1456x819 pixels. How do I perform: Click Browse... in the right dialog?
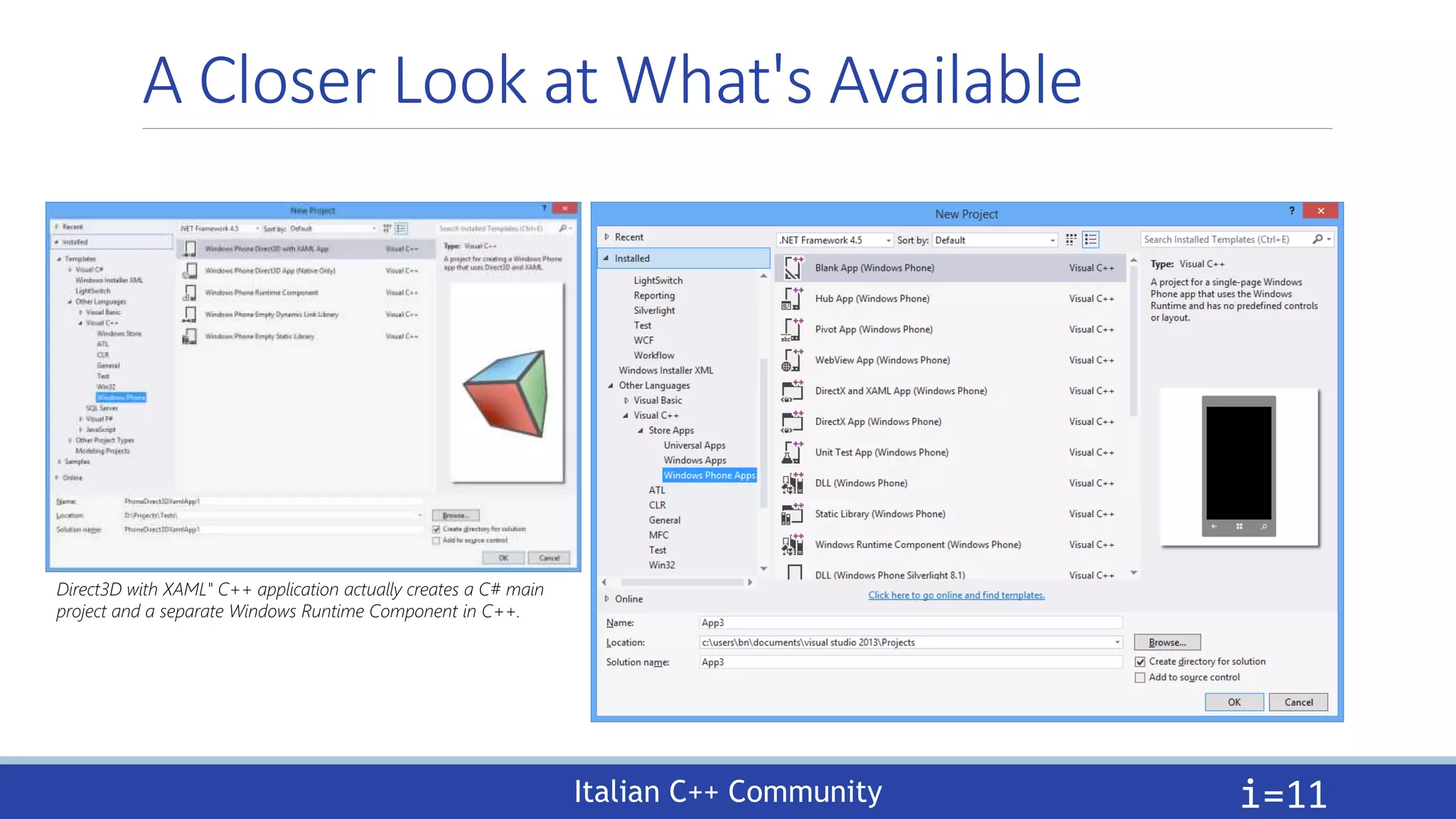(x=1167, y=642)
